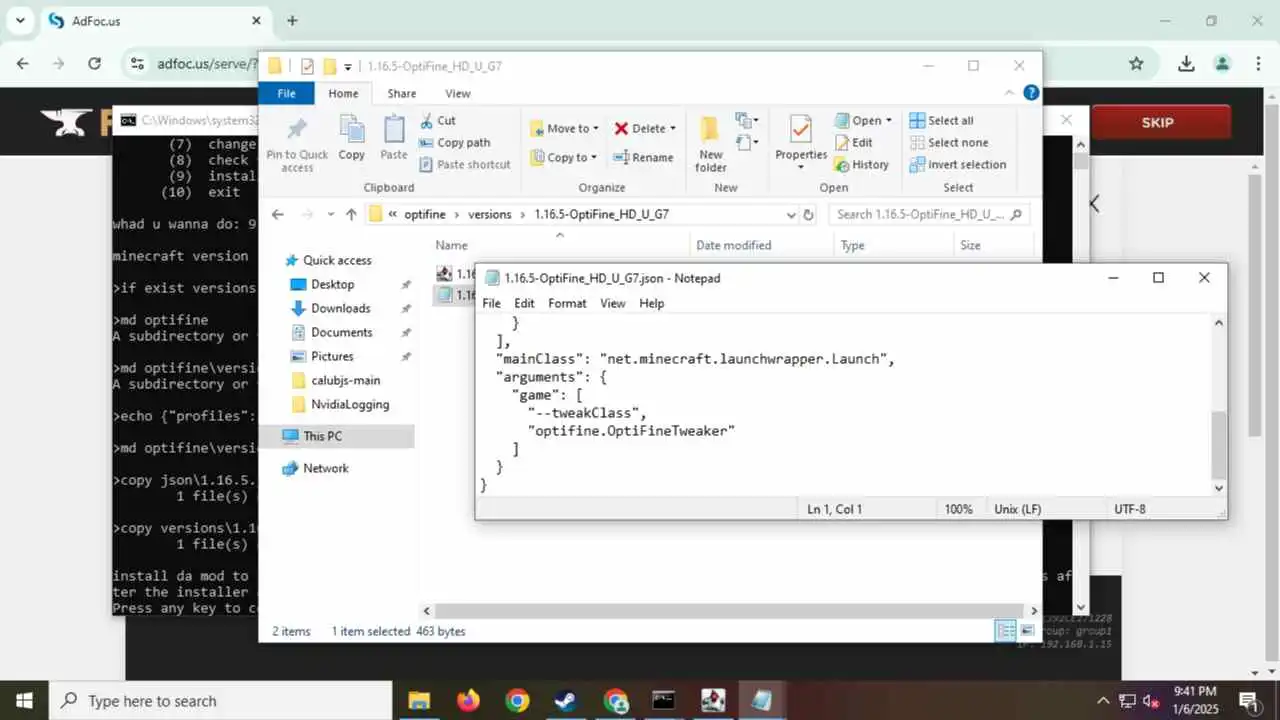The width and height of the screenshot is (1280, 720).
Task: Click Edit in the Open group
Action: [x=853, y=142]
